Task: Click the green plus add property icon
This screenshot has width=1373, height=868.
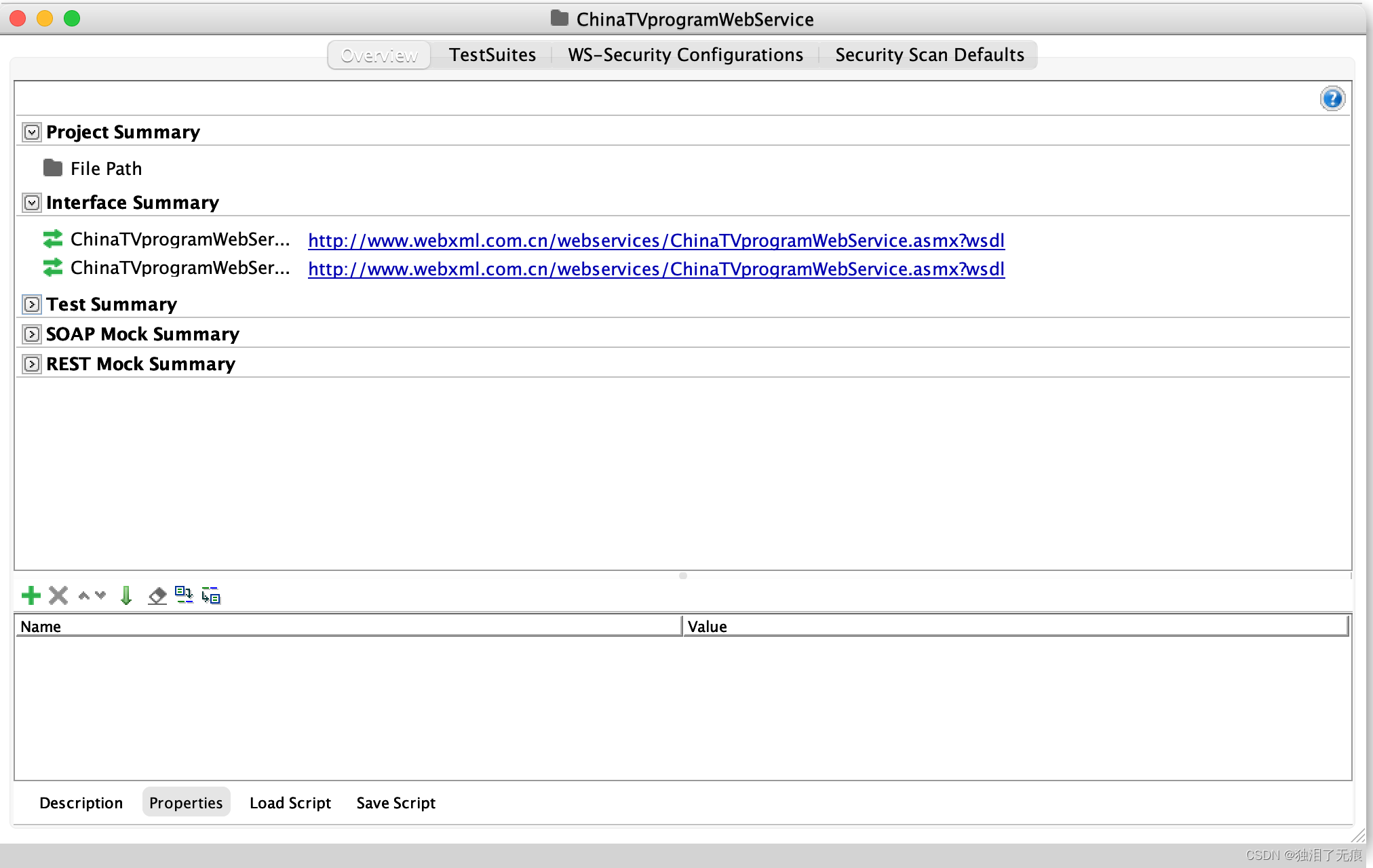Action: point(31,596)
